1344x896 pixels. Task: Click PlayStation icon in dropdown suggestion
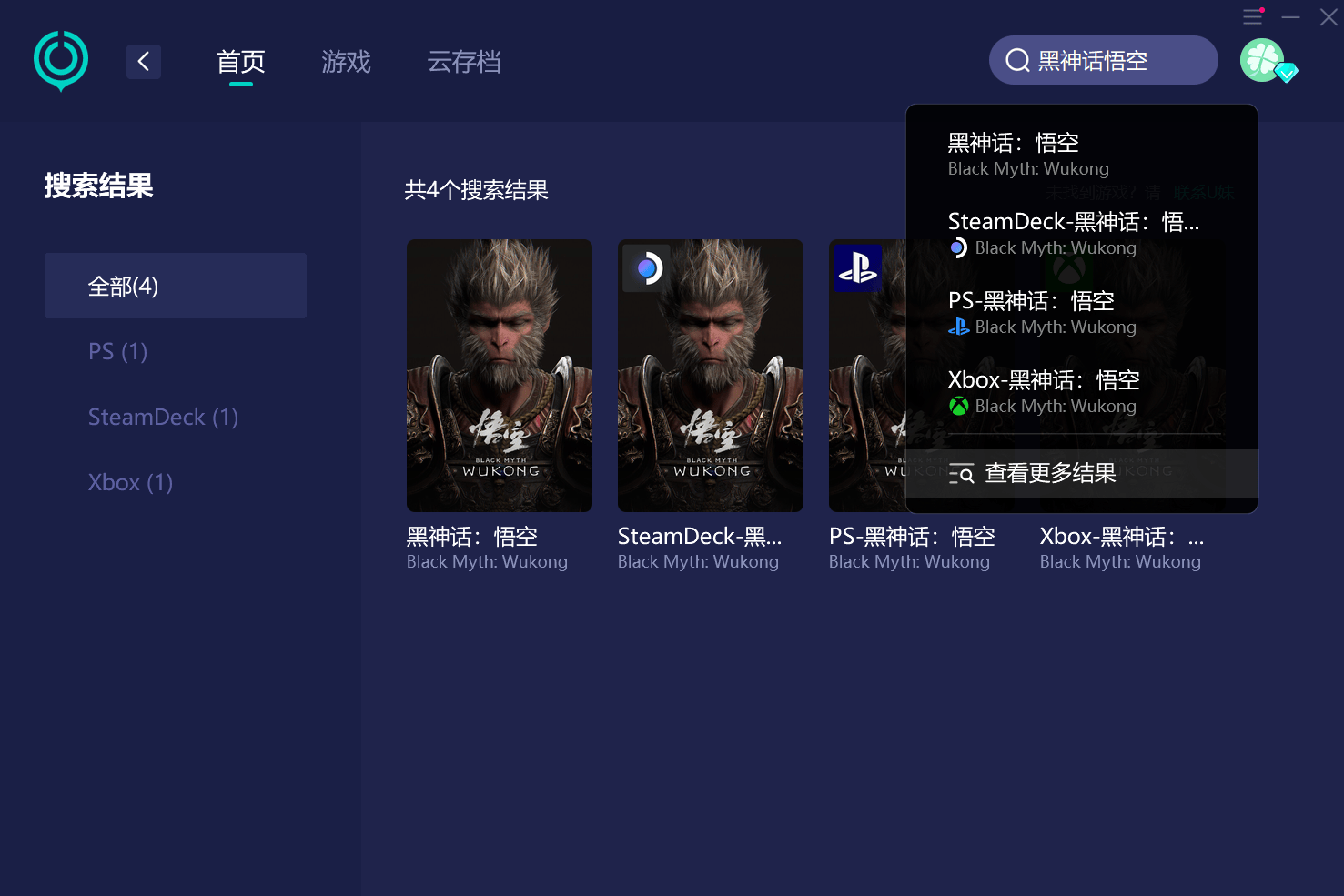[x=958, y=327]
